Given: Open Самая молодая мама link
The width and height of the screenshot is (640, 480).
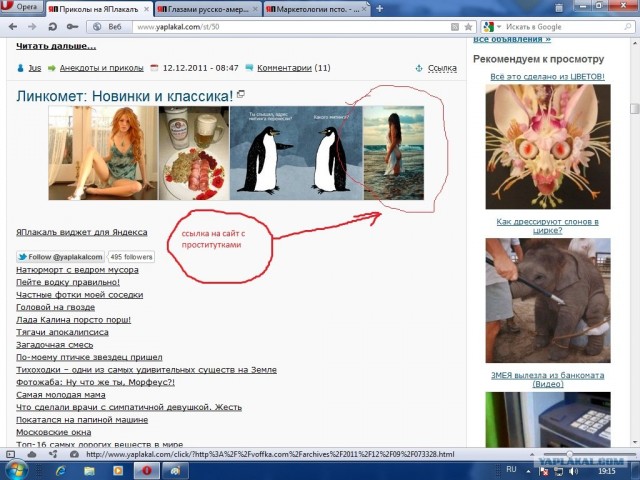Looking at the screenshot, I should (x=61, y=395).
